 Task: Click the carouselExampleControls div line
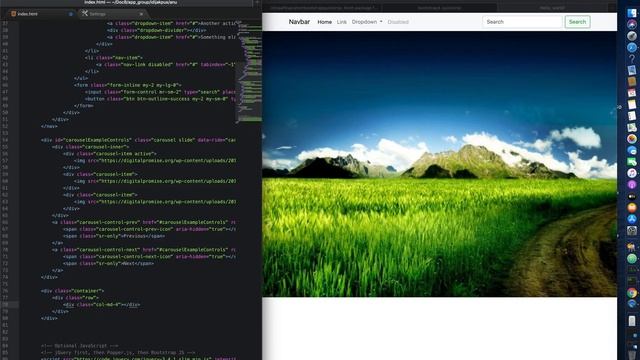[x=138, y=140]
